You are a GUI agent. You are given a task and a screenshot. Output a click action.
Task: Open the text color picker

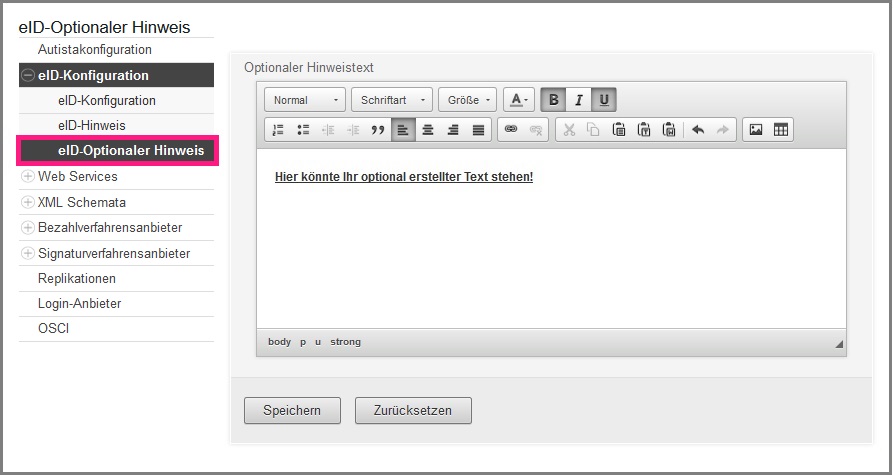coord(518,100)
